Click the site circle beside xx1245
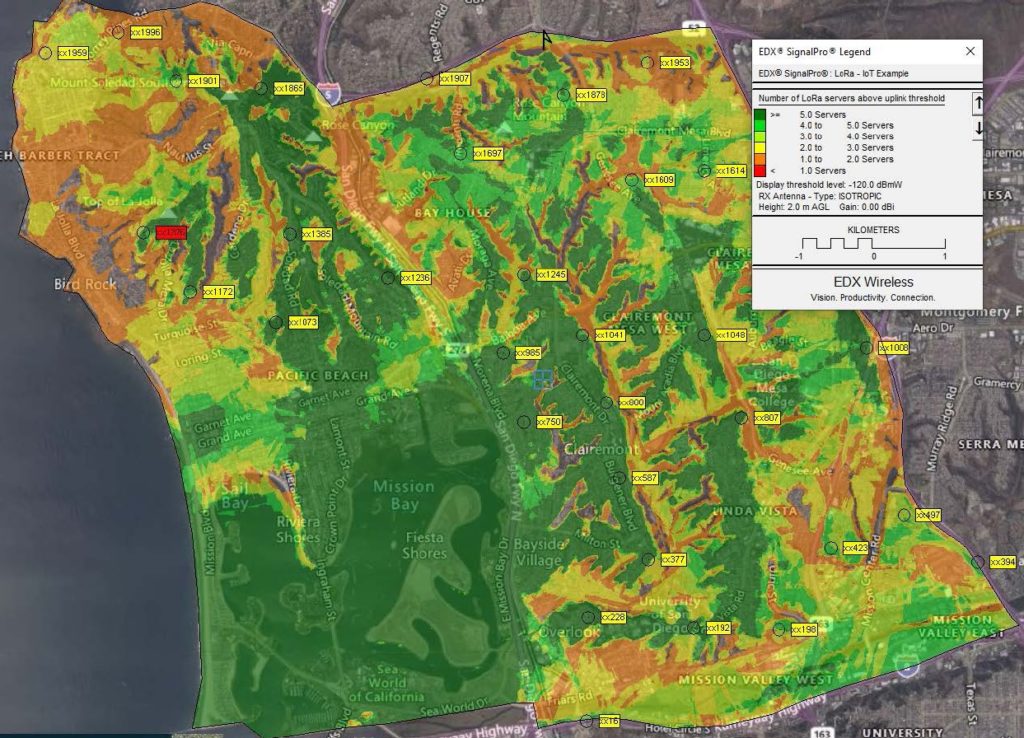 [x=524, y=275]
